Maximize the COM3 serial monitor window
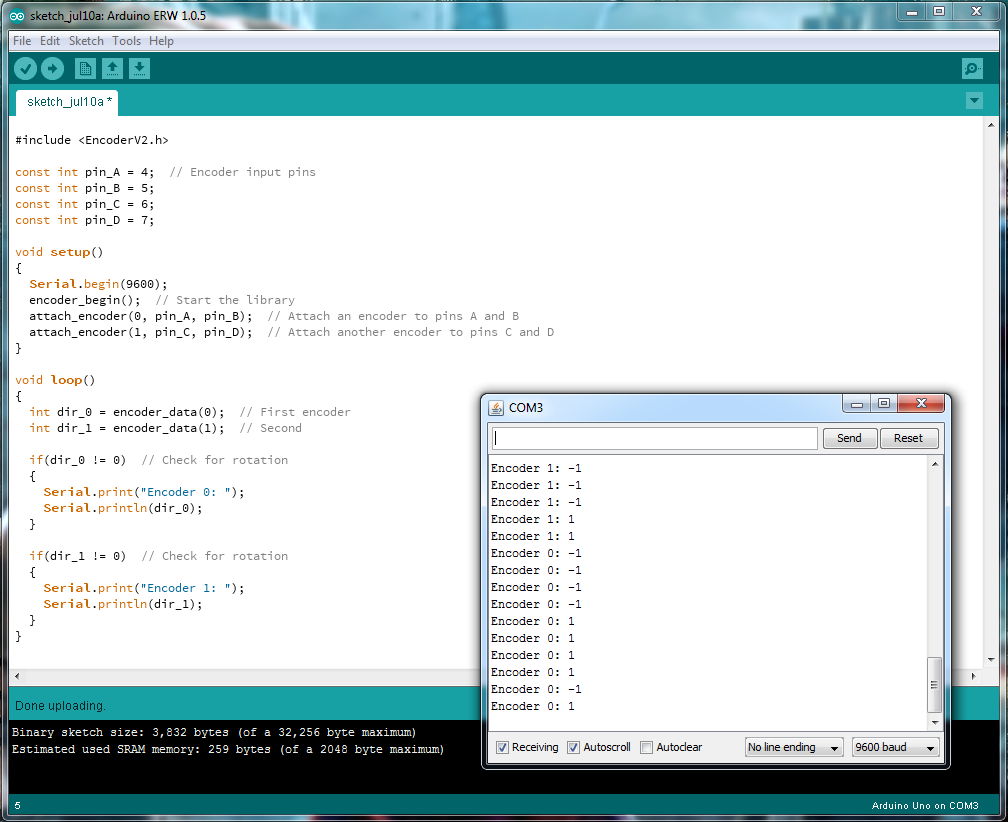Image resolution: width=1008 pixels, height=822 pixels. point(884,404)
